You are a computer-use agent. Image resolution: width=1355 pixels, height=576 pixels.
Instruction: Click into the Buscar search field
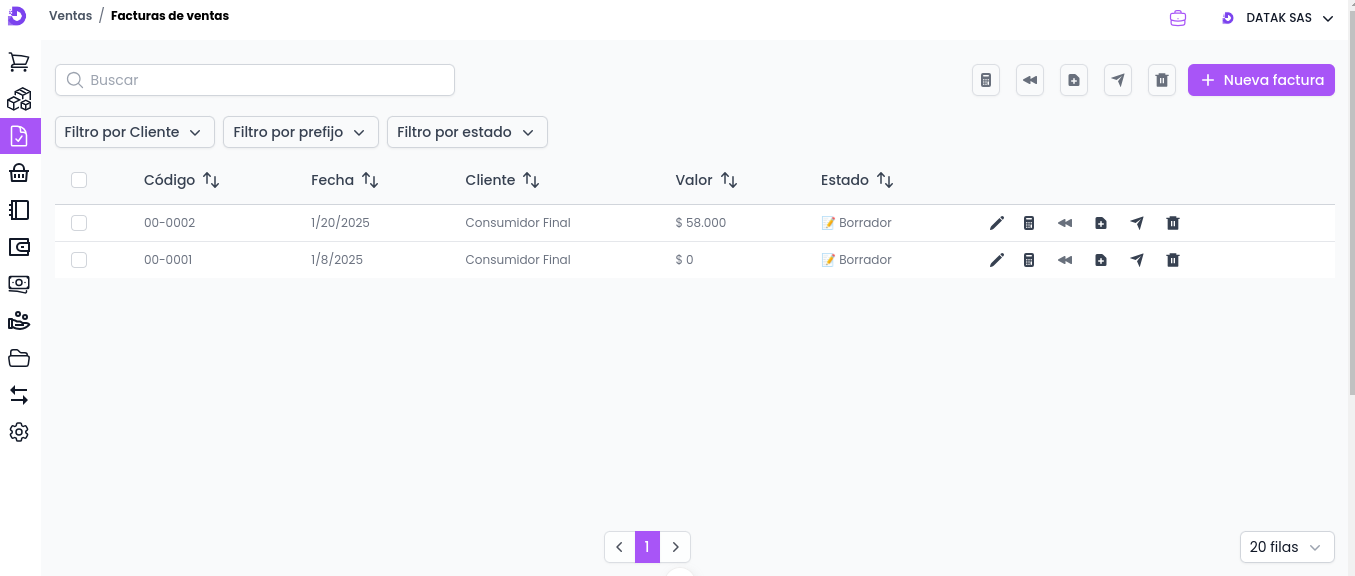tap(255, 80)
